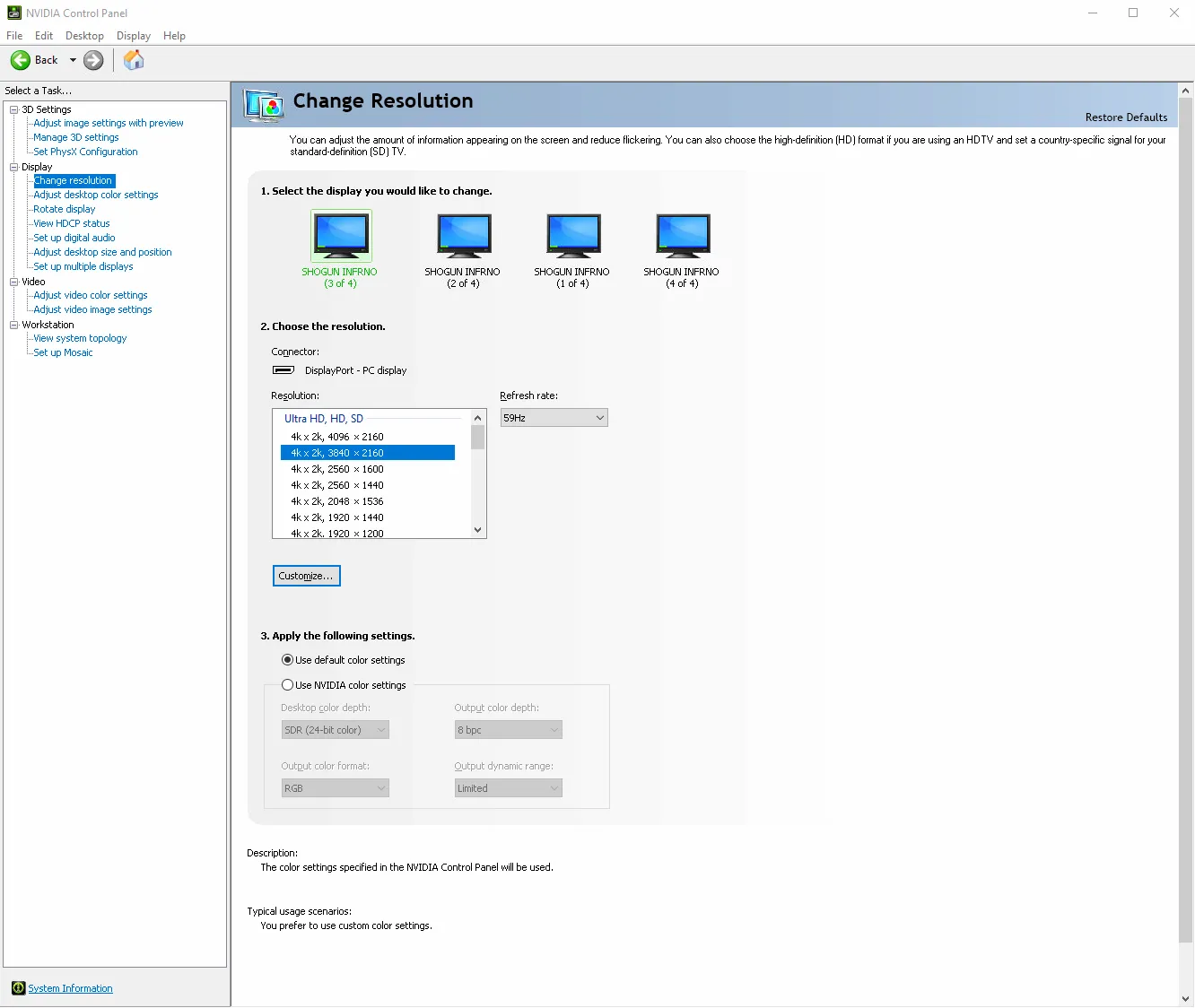
Task: Select SHOGUN INFRNO (2 of 4) display icon
Action: [464, 236]
